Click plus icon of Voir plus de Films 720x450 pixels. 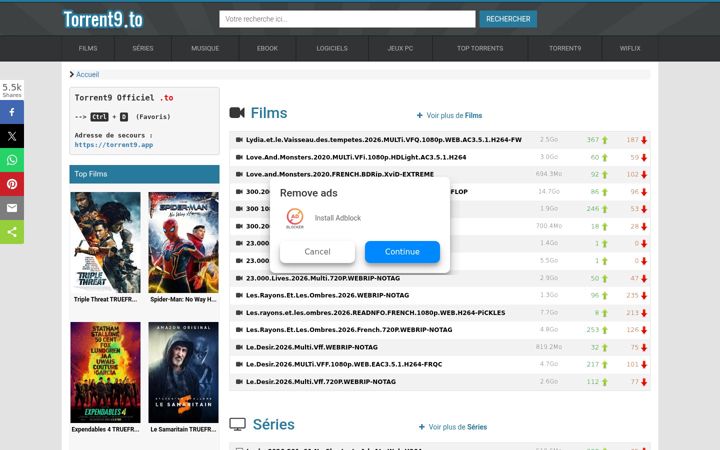point(419,115)
